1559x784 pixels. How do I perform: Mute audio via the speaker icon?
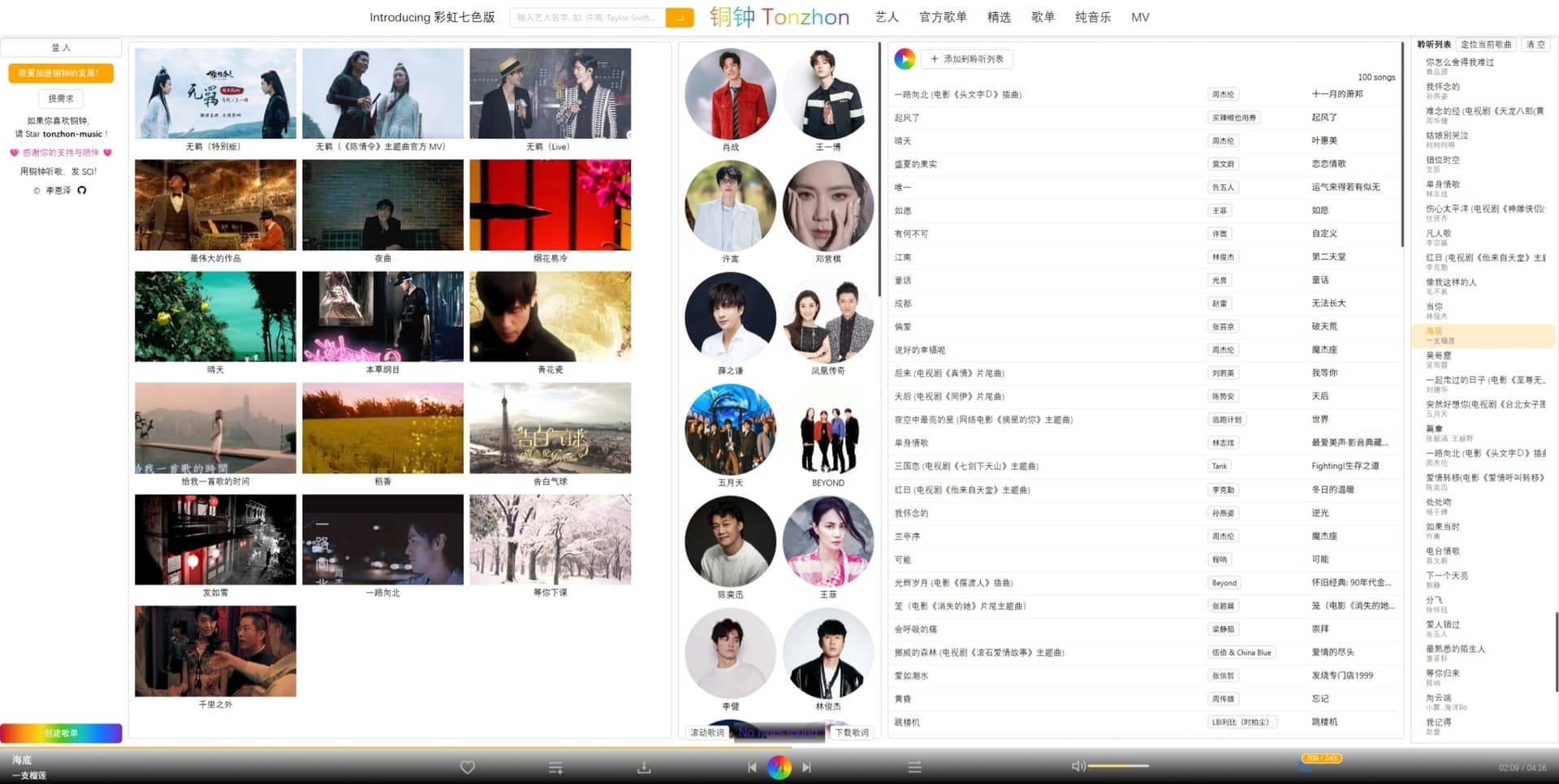pos(1078,766)
